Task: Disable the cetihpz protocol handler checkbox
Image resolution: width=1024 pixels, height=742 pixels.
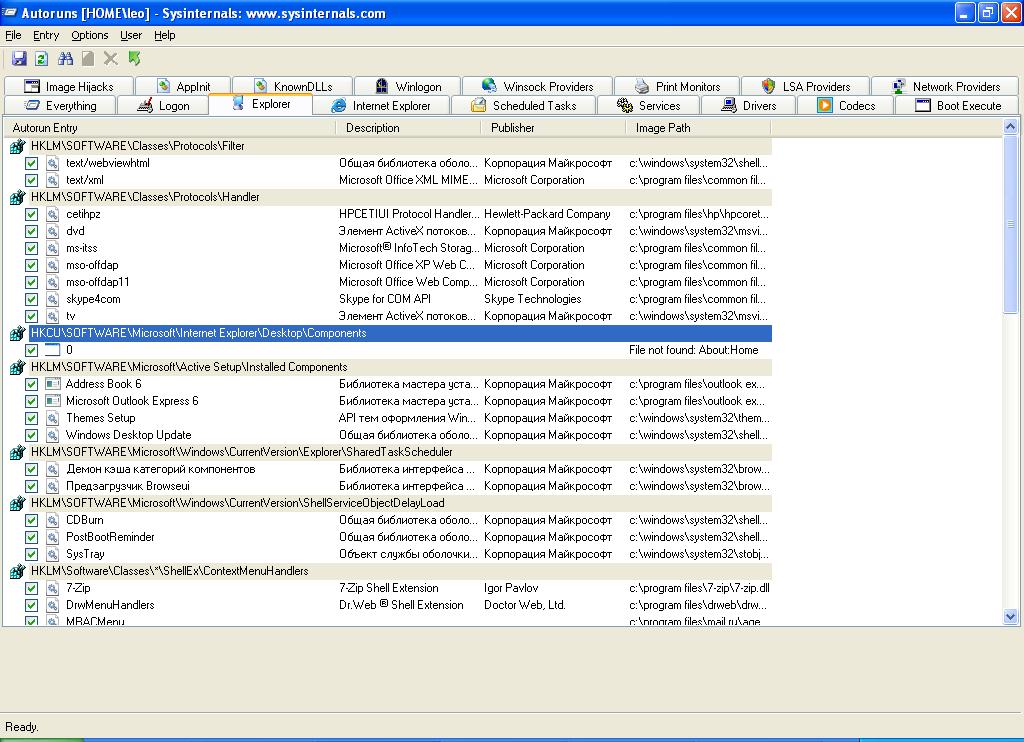Action: 31,214
